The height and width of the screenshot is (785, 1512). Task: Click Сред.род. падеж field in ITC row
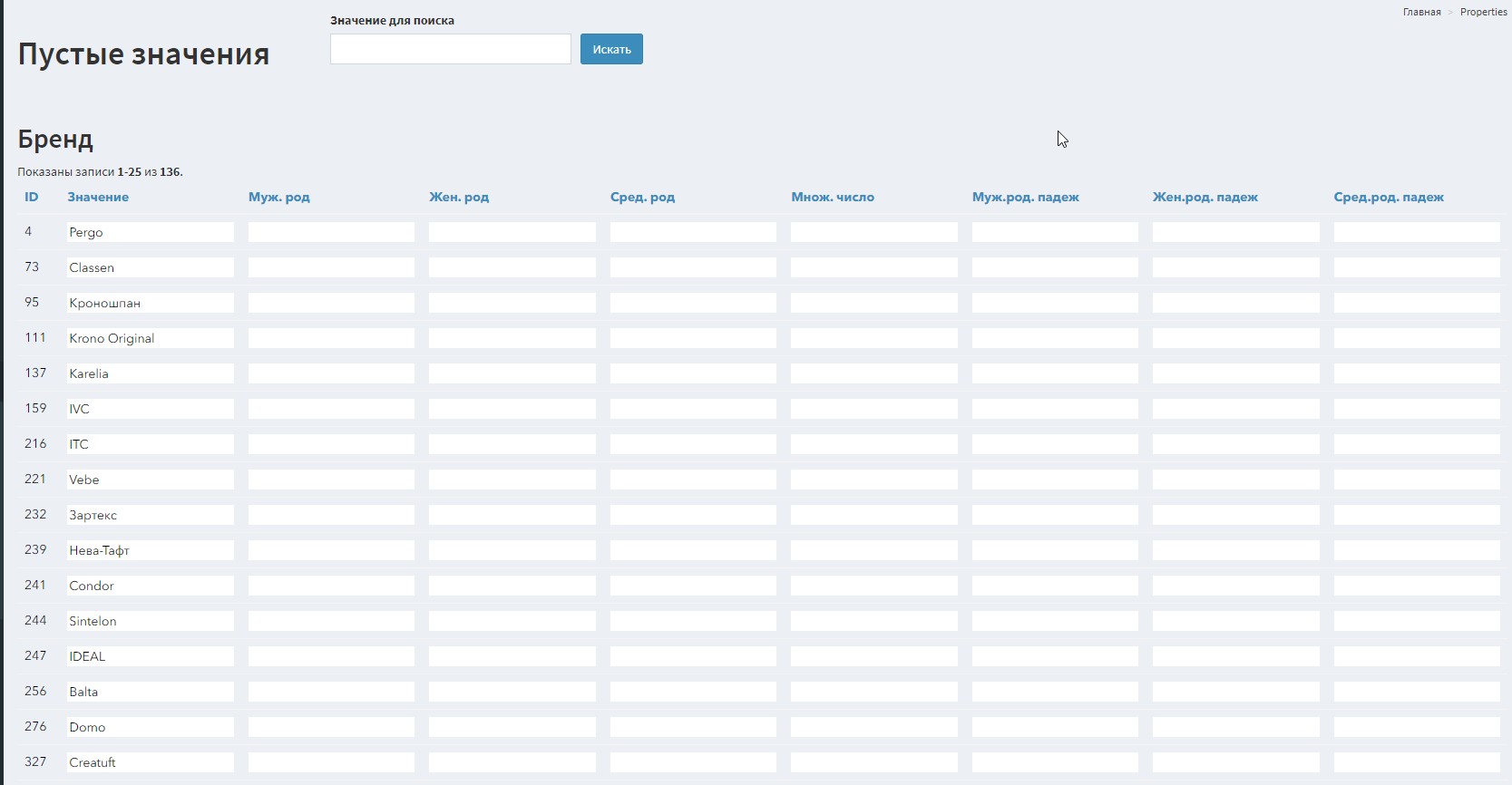[x=1417, y=444]
